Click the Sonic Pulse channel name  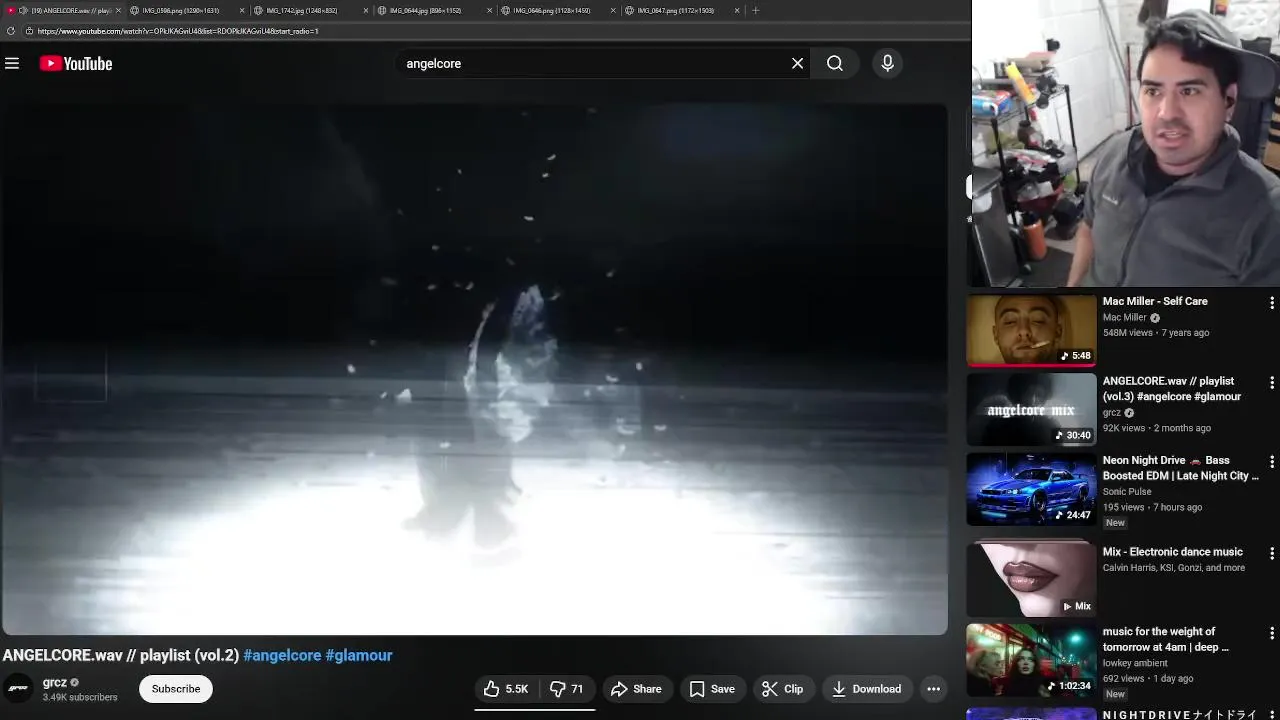pos(1127,492)
